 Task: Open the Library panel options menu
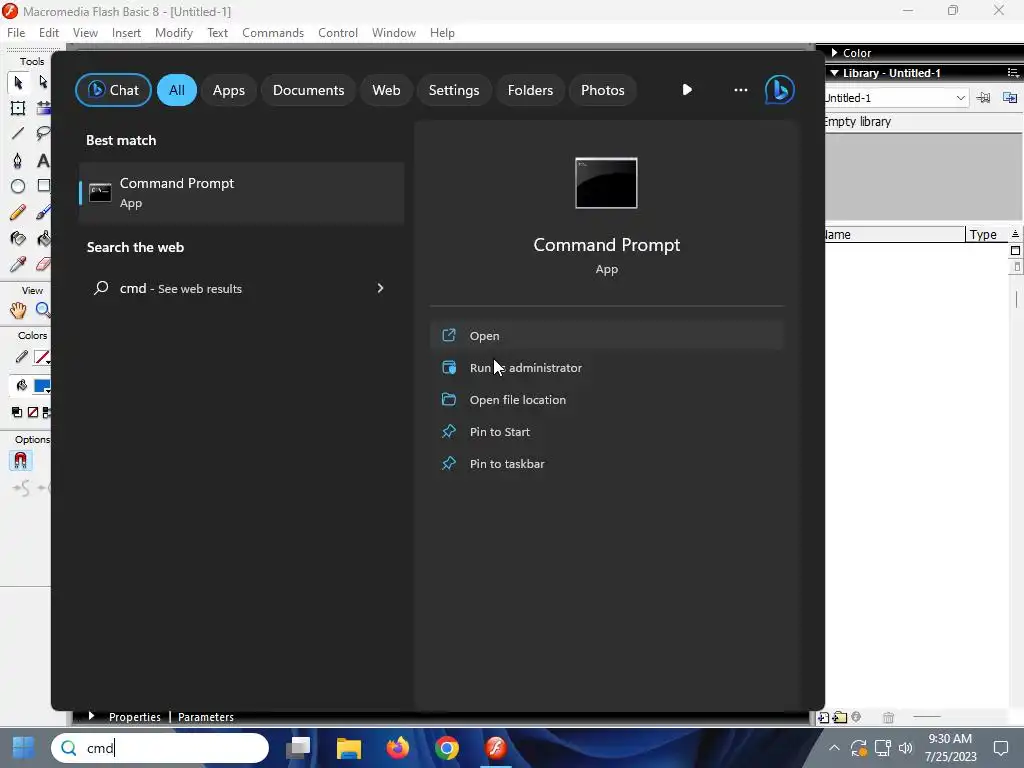click(1013, 72)
